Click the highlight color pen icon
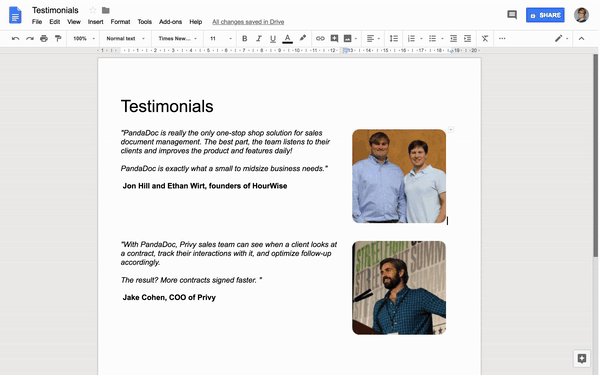This screenshot has height=375, width=600. [303, 38]
